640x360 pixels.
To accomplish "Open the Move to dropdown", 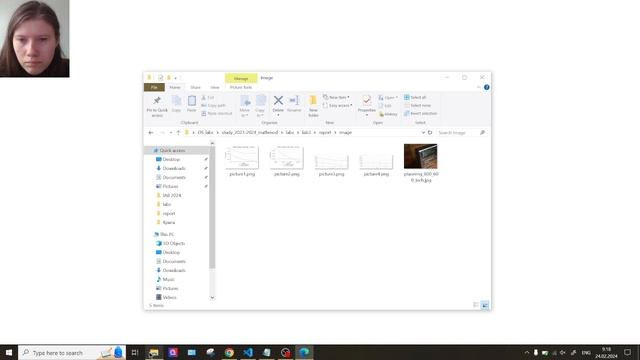I will pos(244,106).
